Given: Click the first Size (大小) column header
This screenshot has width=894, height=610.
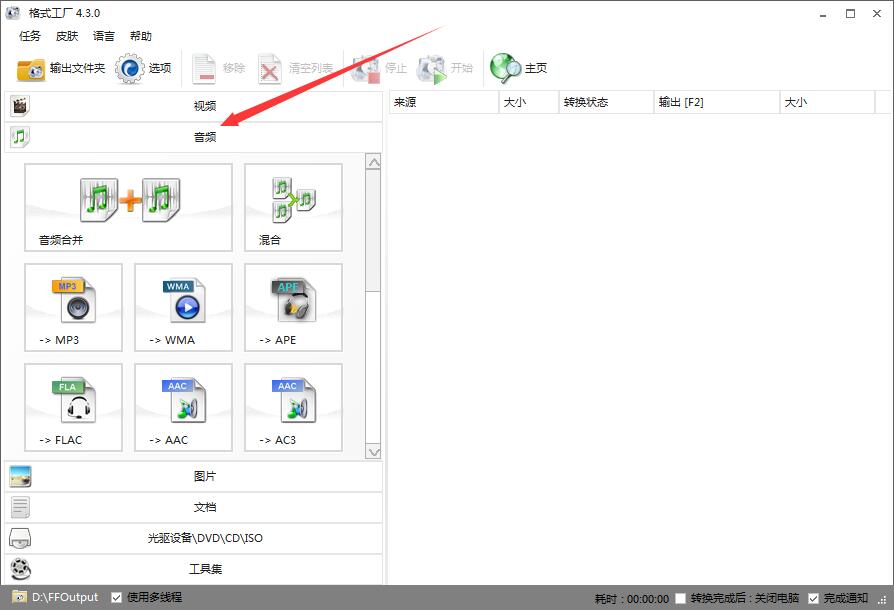Looking at the screenshot, I should point(529,102).
